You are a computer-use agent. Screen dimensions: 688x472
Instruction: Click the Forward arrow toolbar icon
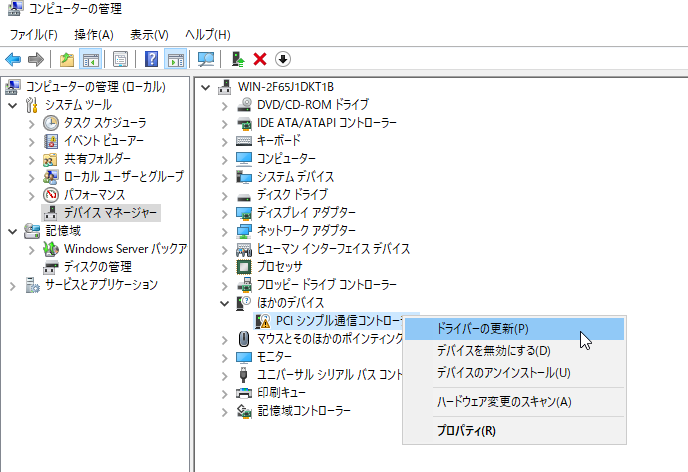[36, 59]
